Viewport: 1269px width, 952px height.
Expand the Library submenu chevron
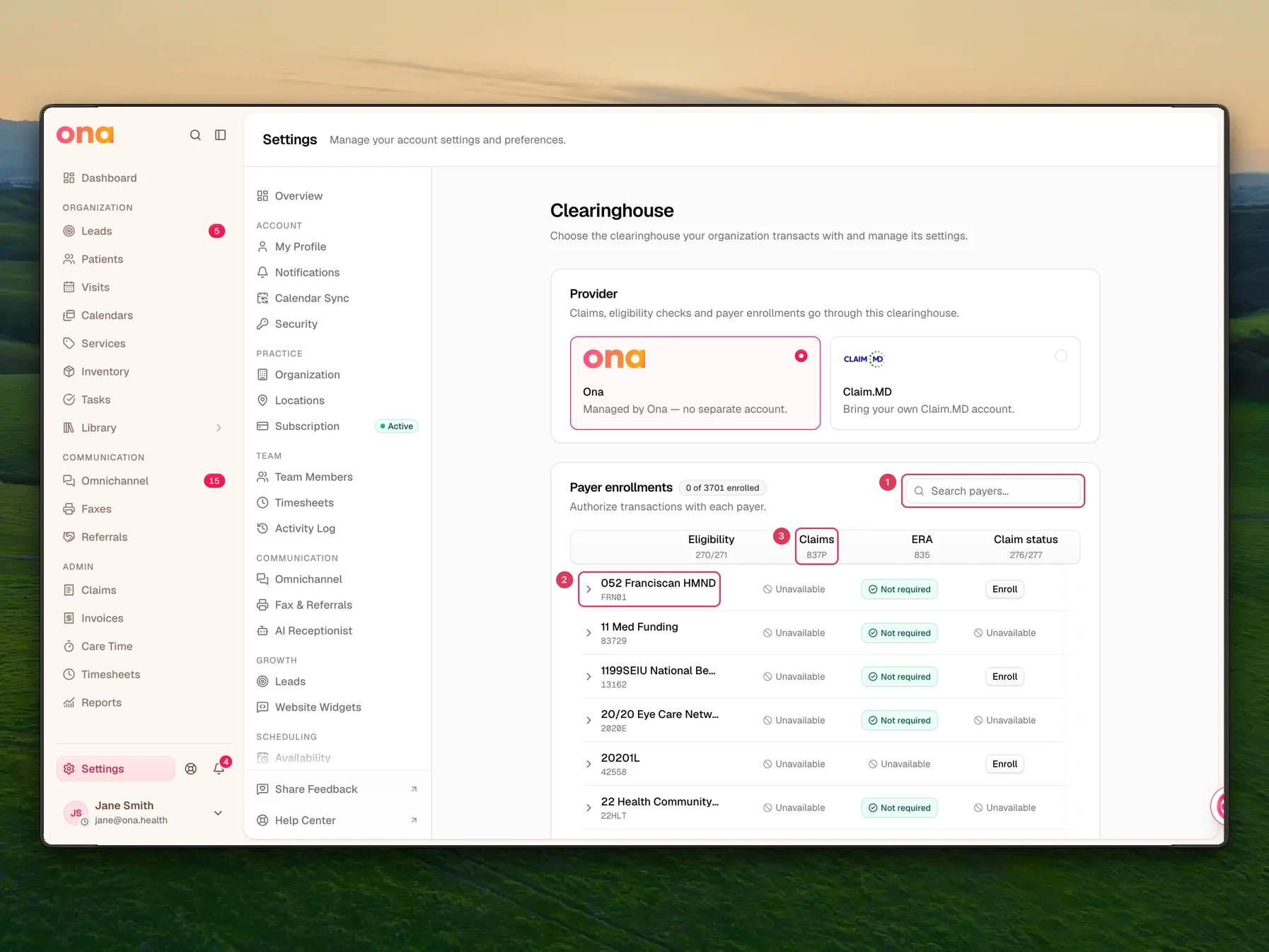click(219, 428)
